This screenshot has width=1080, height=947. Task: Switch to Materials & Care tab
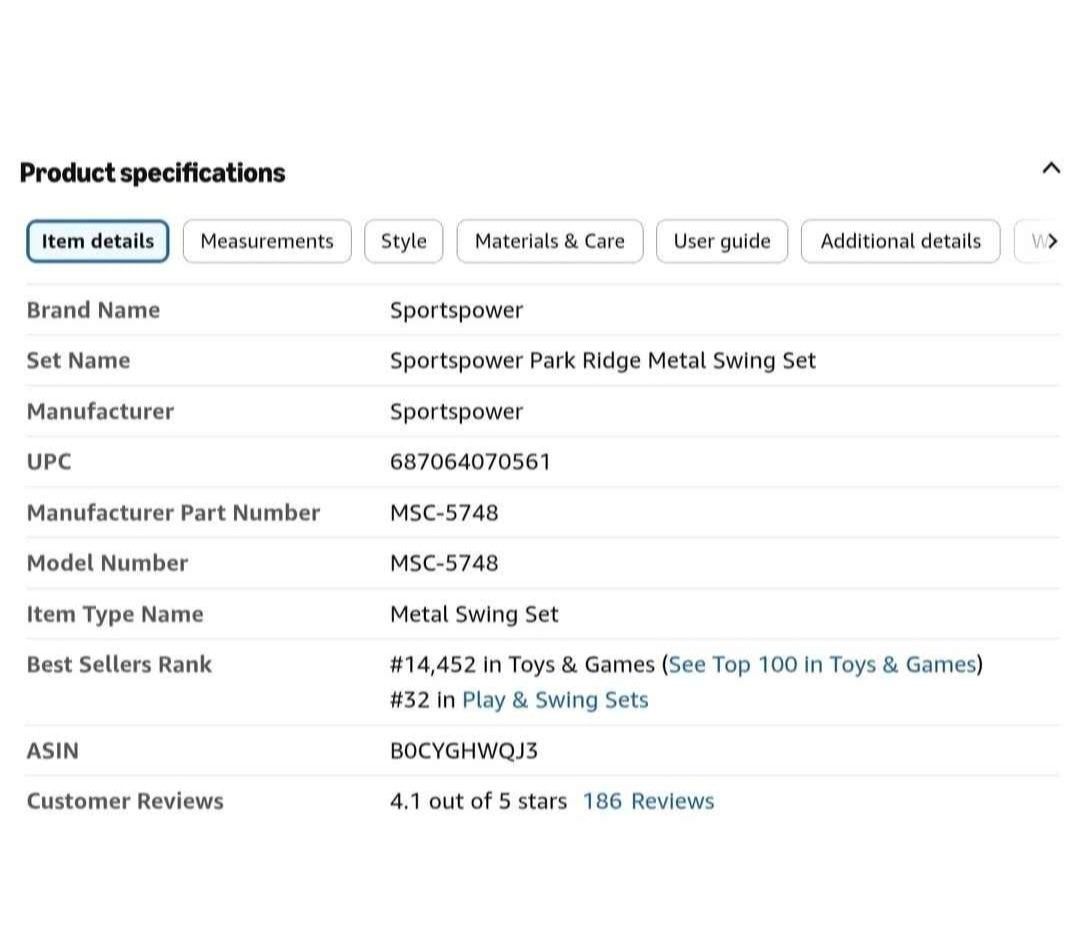[x=550, y=241]
